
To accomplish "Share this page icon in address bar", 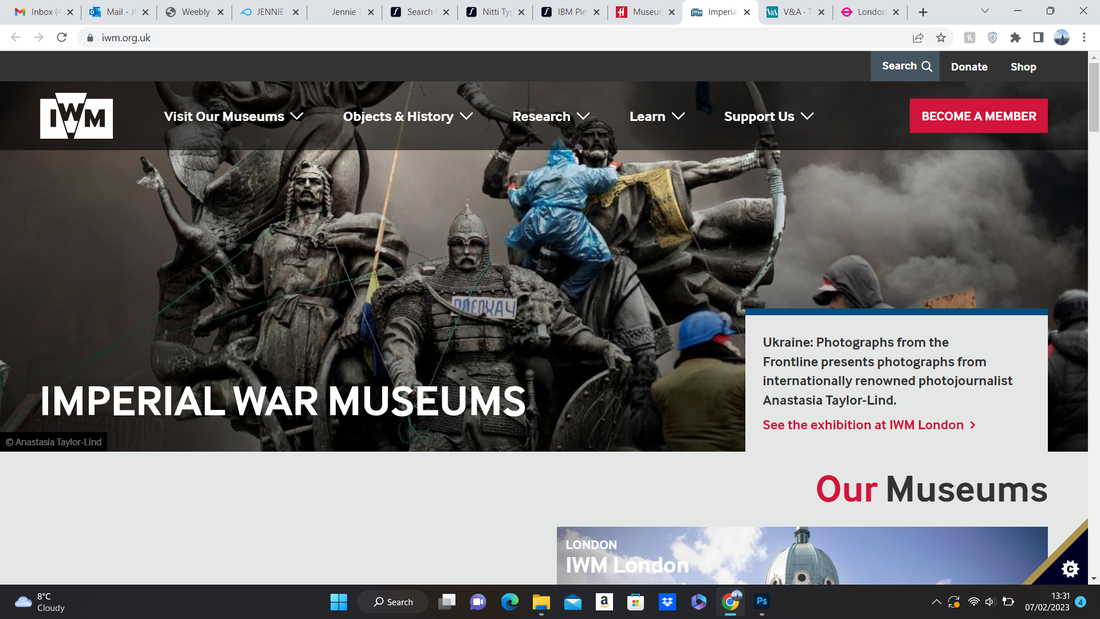I will click(x=918, y=38).
